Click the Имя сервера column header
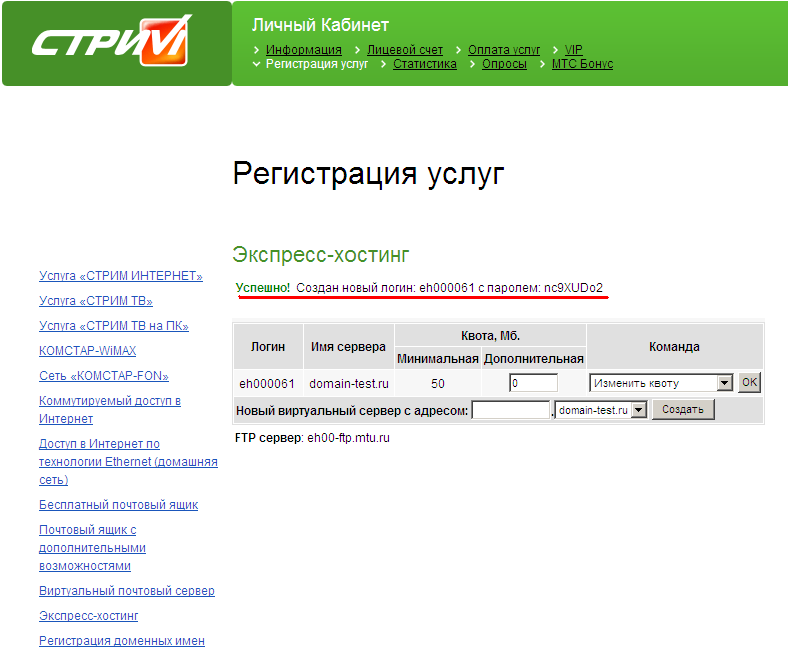The image size is (788, 648). 348,347
